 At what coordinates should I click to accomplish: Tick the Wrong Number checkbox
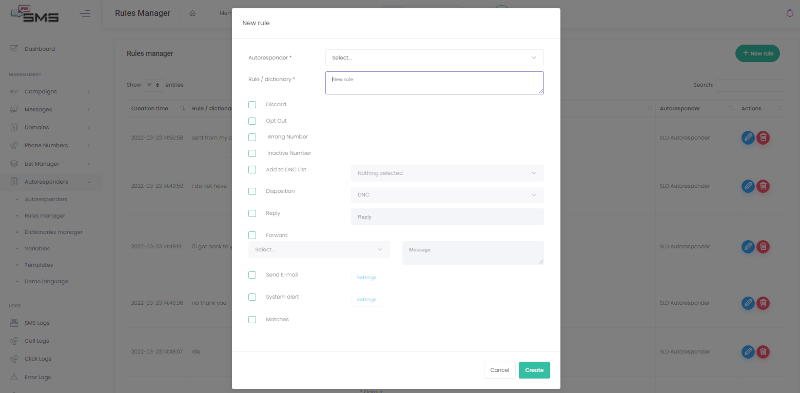tap(252, 137)
